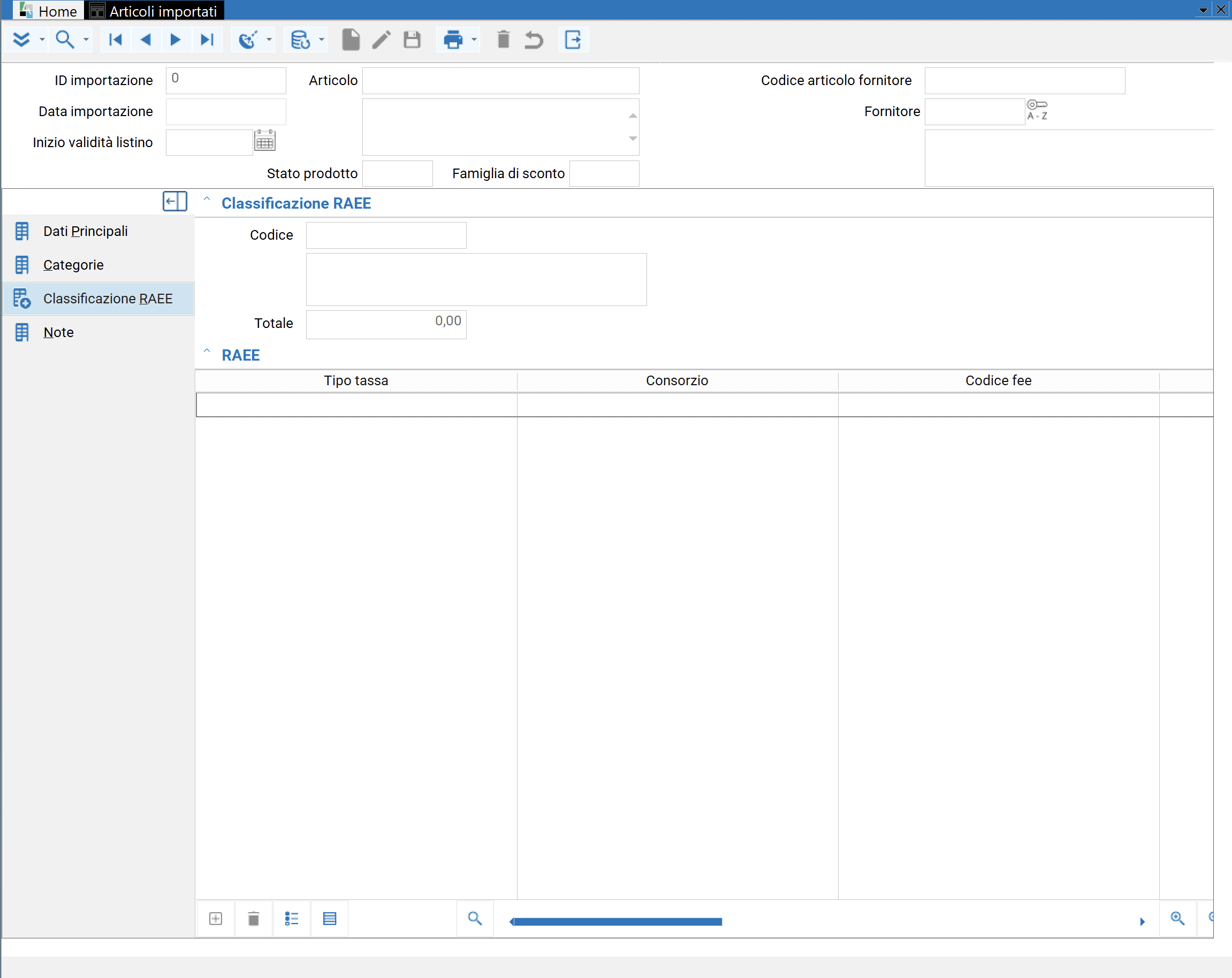Click the pencil edit toolbar icon

pos(381,40)
